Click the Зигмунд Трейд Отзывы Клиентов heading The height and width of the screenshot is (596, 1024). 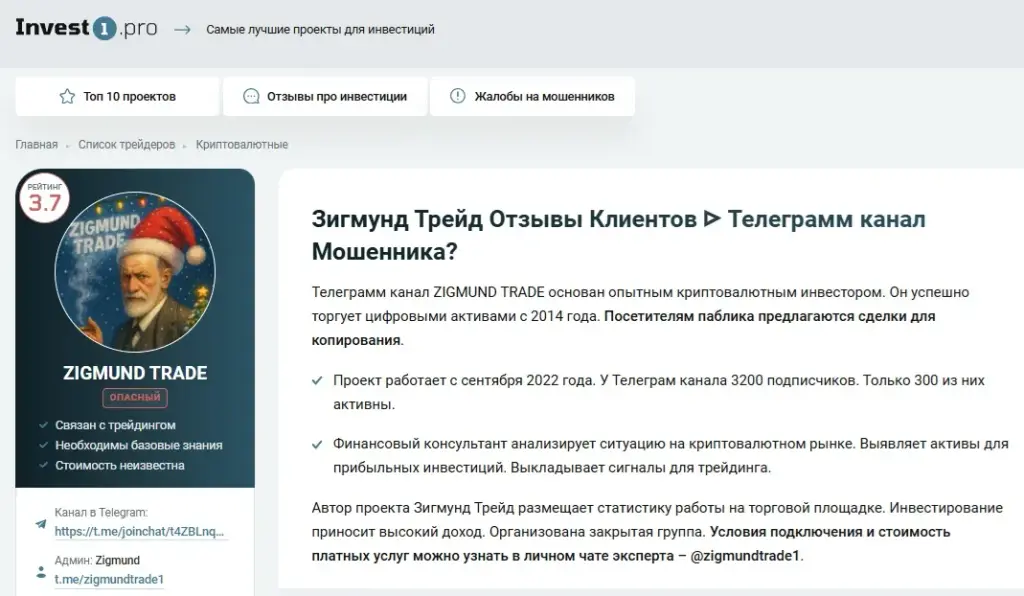coord(618,235)
